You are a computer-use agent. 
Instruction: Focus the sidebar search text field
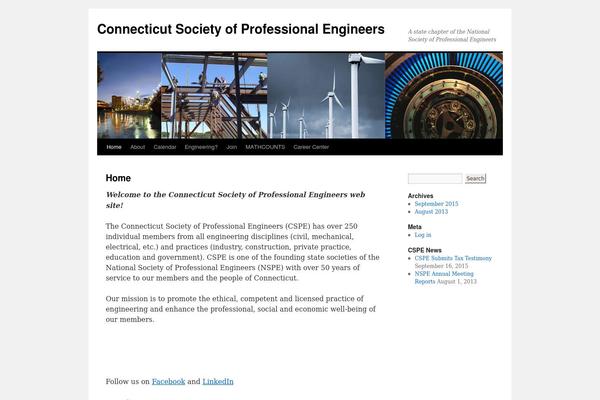coord(435,178)
